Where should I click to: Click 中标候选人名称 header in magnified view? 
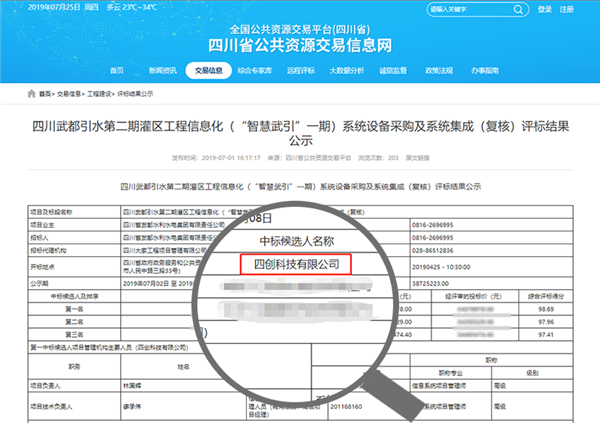(297, 241)
